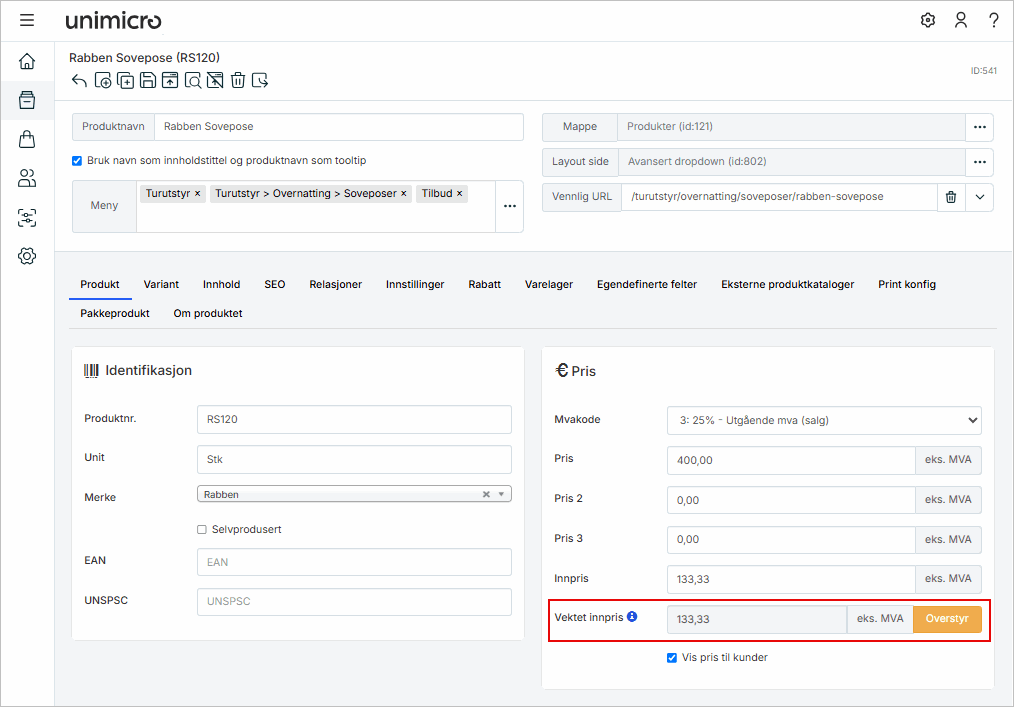The image size is (1014, 707).
Task: Open the sidebar settings gear
Action: coord(27,256)
